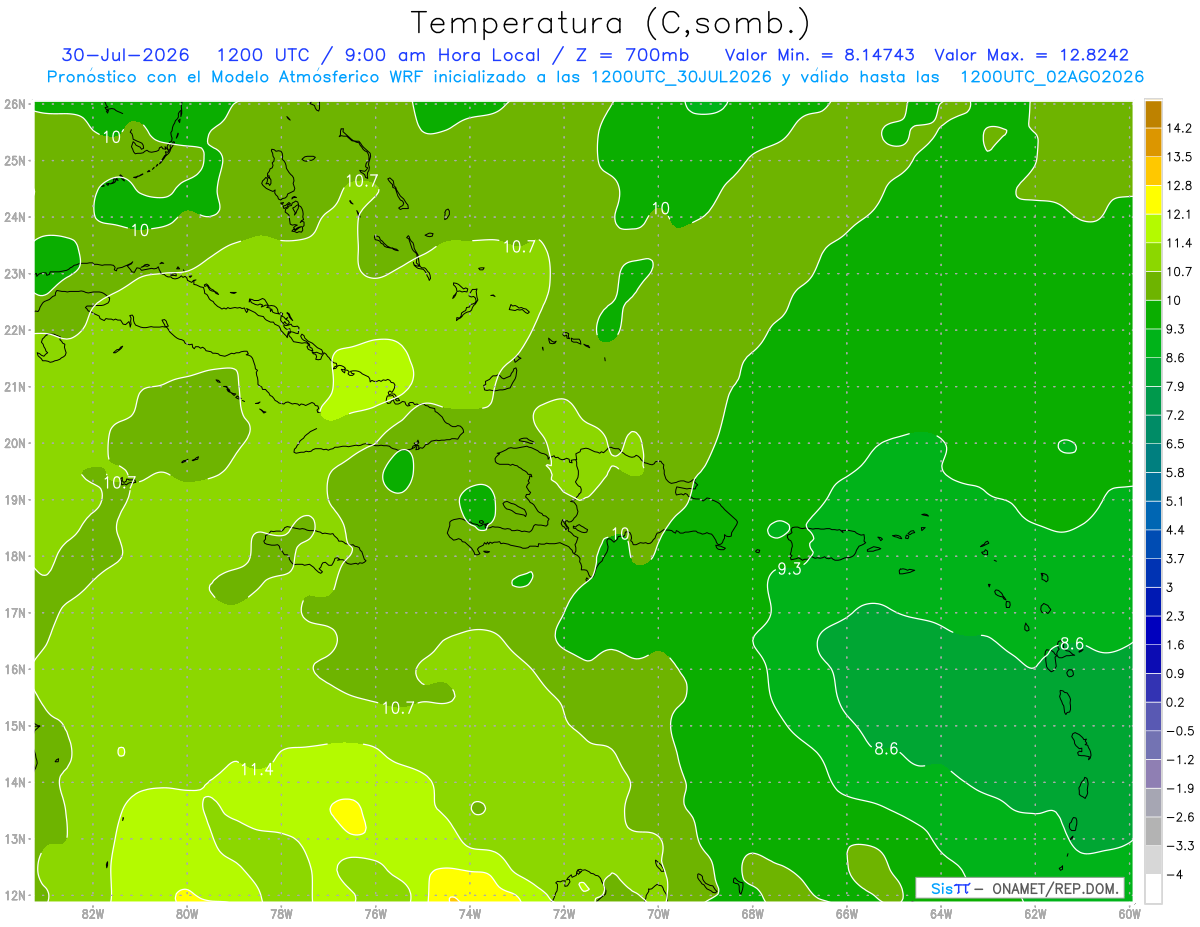Select the 'Valor Max. = 12.8242' text

(1031, 55)
